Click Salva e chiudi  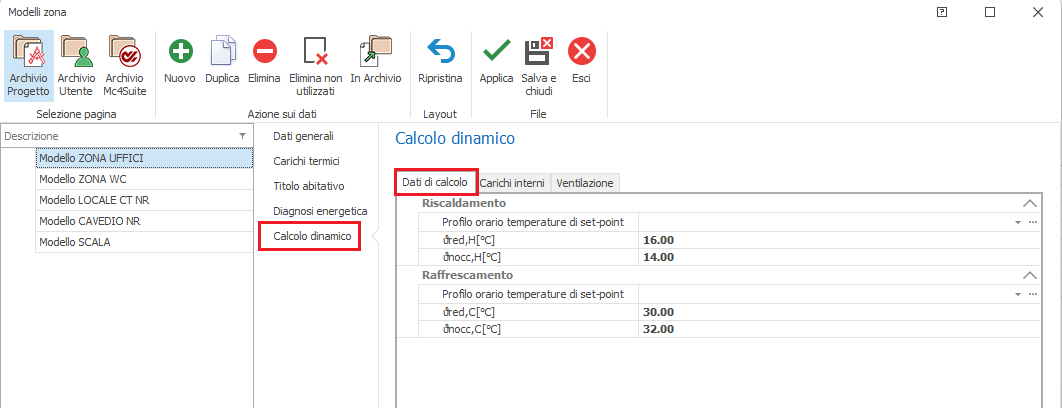(538, 52)
